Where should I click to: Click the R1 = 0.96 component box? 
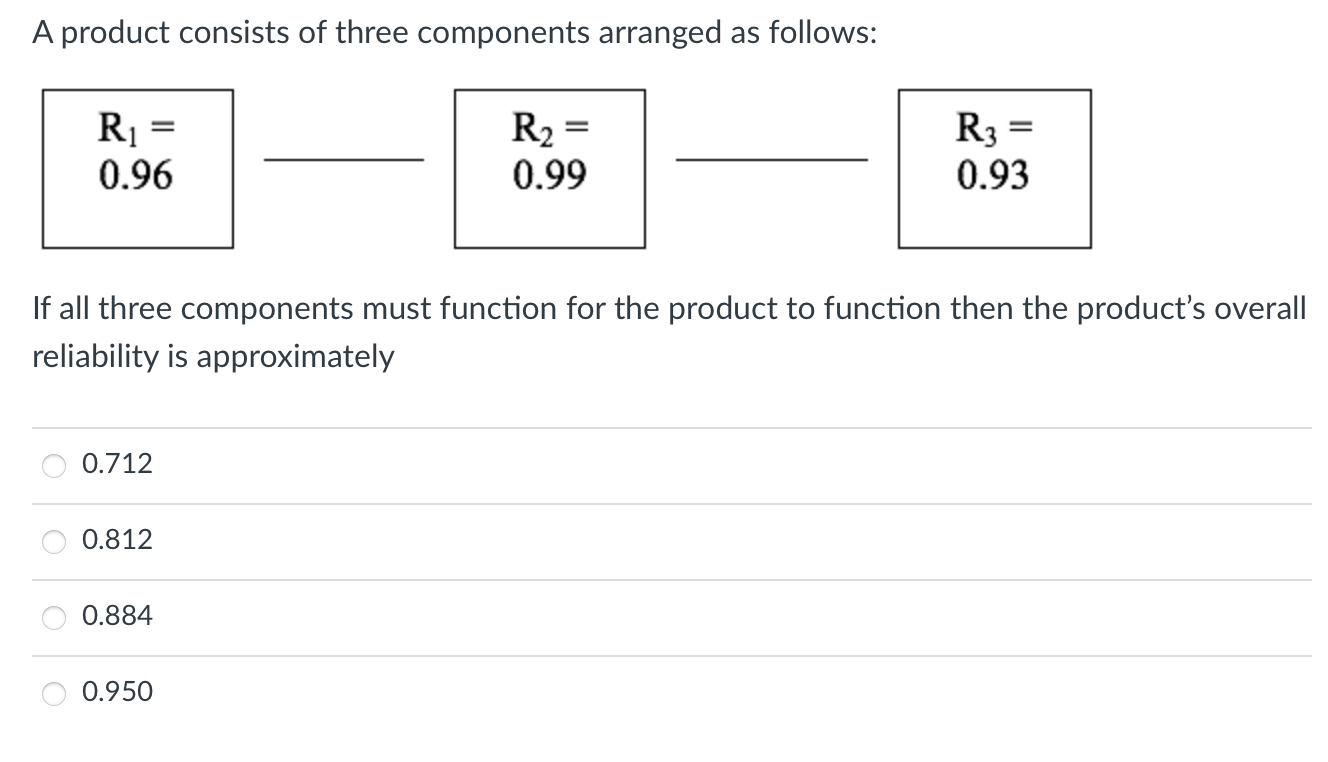click(x=138, y=167)
